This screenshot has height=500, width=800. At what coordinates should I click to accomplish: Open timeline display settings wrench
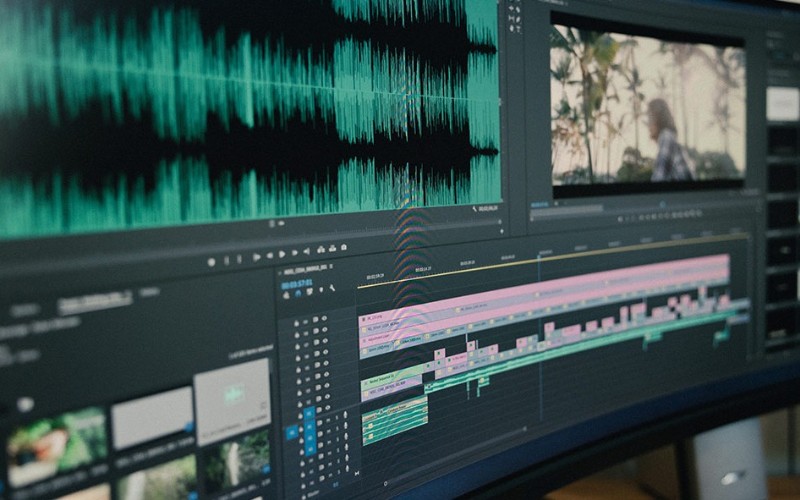pos(332,288)
